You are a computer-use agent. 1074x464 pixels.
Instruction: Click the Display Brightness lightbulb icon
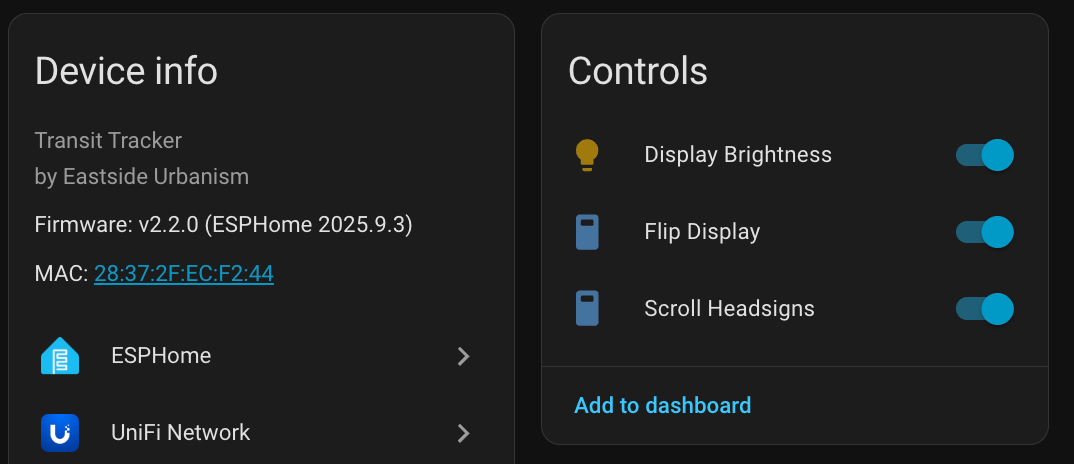coord(587,155)
